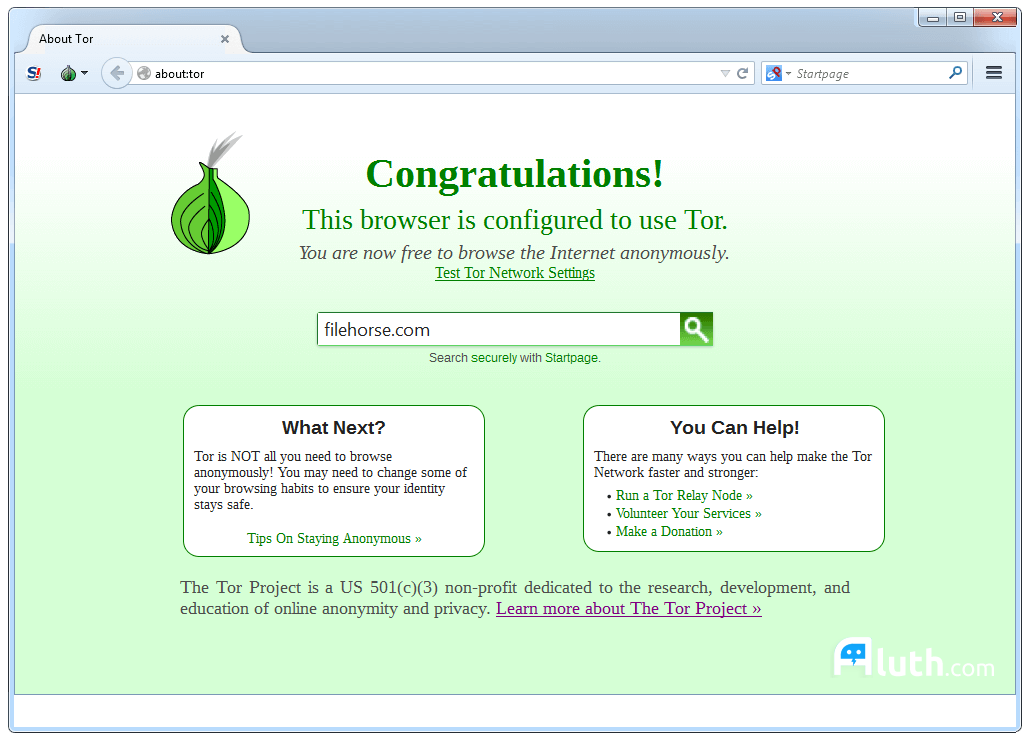Close the browser window
Viewport: 1028px width, 738px height.
point(997,18)
